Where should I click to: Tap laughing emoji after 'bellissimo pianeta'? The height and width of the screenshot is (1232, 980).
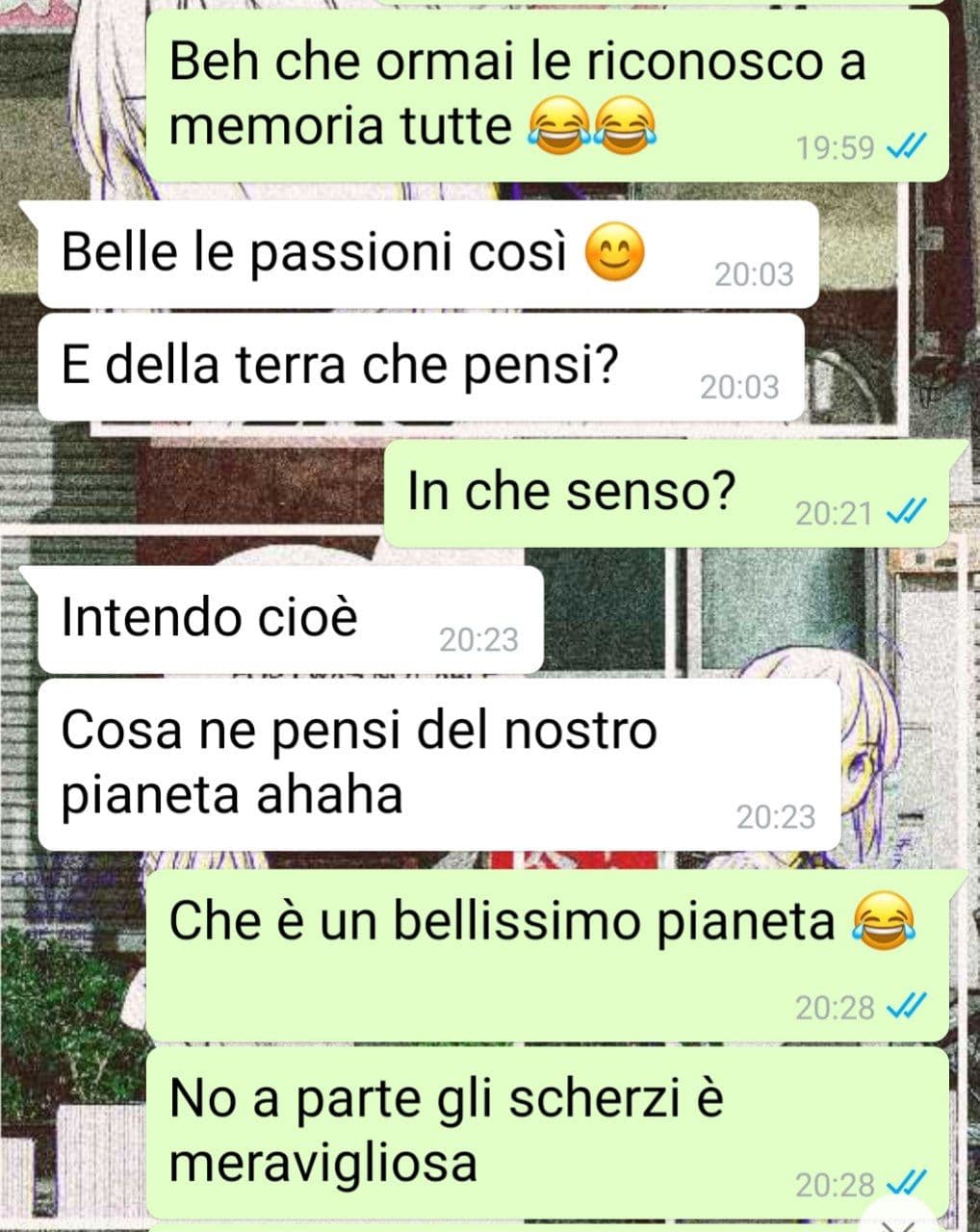[x=884, y=923]
